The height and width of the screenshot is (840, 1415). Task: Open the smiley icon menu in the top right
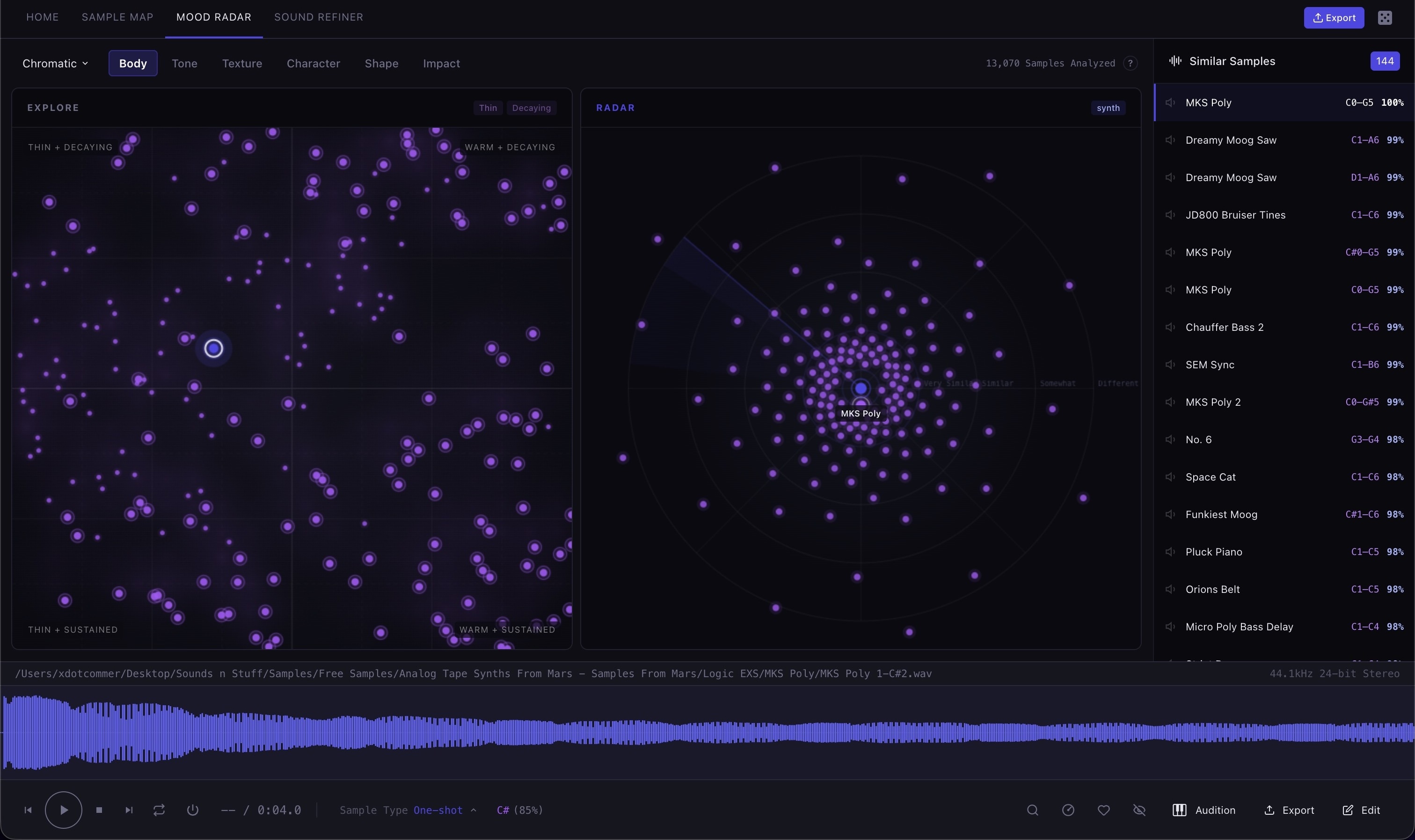click(1385, 17)
